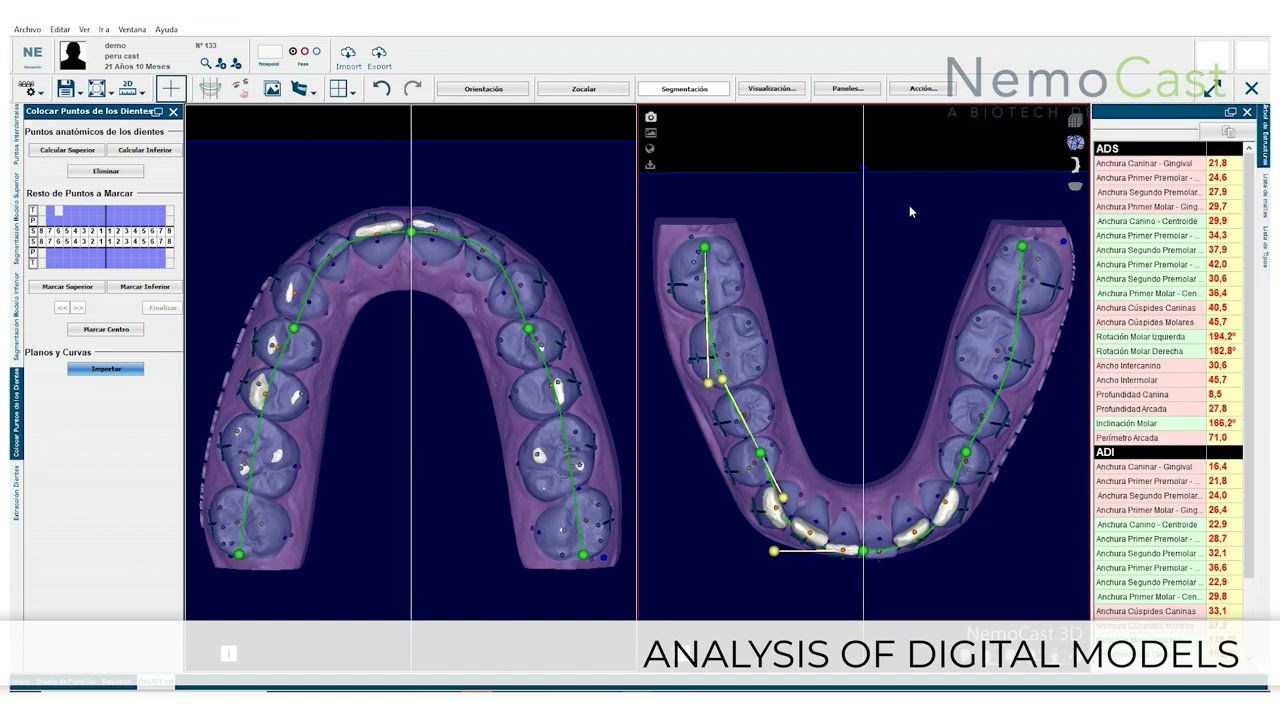Open the Acción dropdown button

coord(923,89)
